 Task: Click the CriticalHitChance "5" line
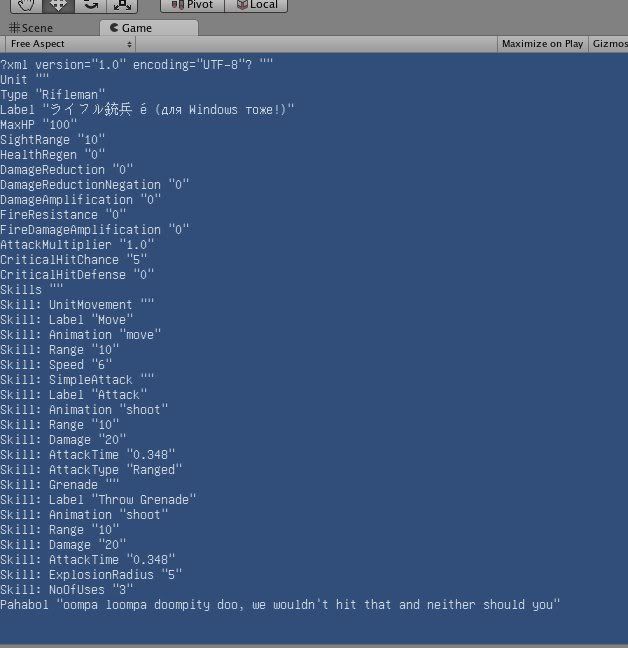[x=74, y=260]
